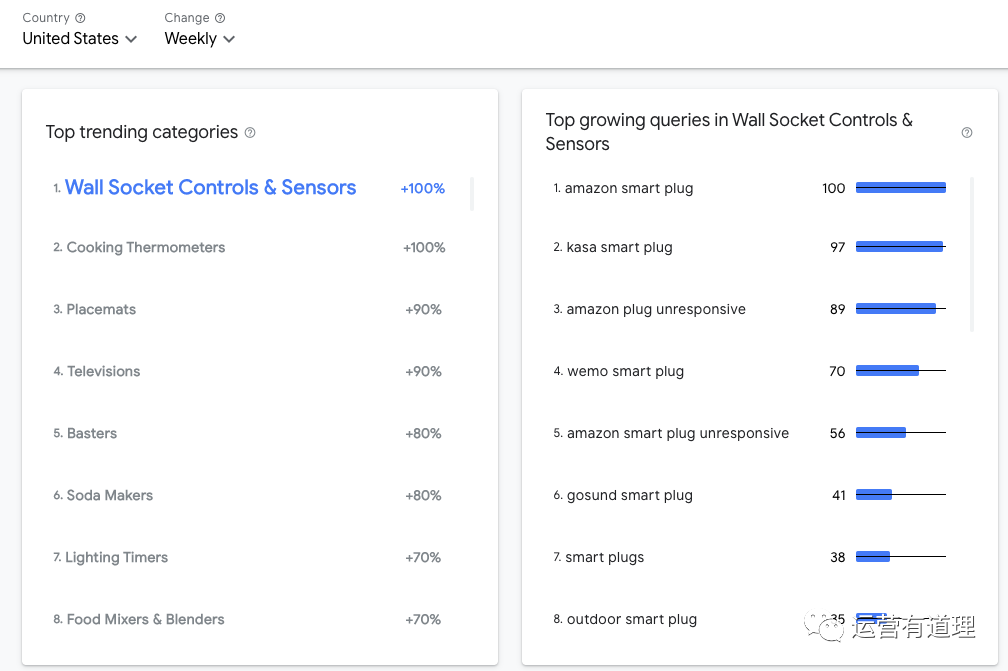
Task: Choose Food Mixers & Blenders category
Action: (x=146, y=620)
